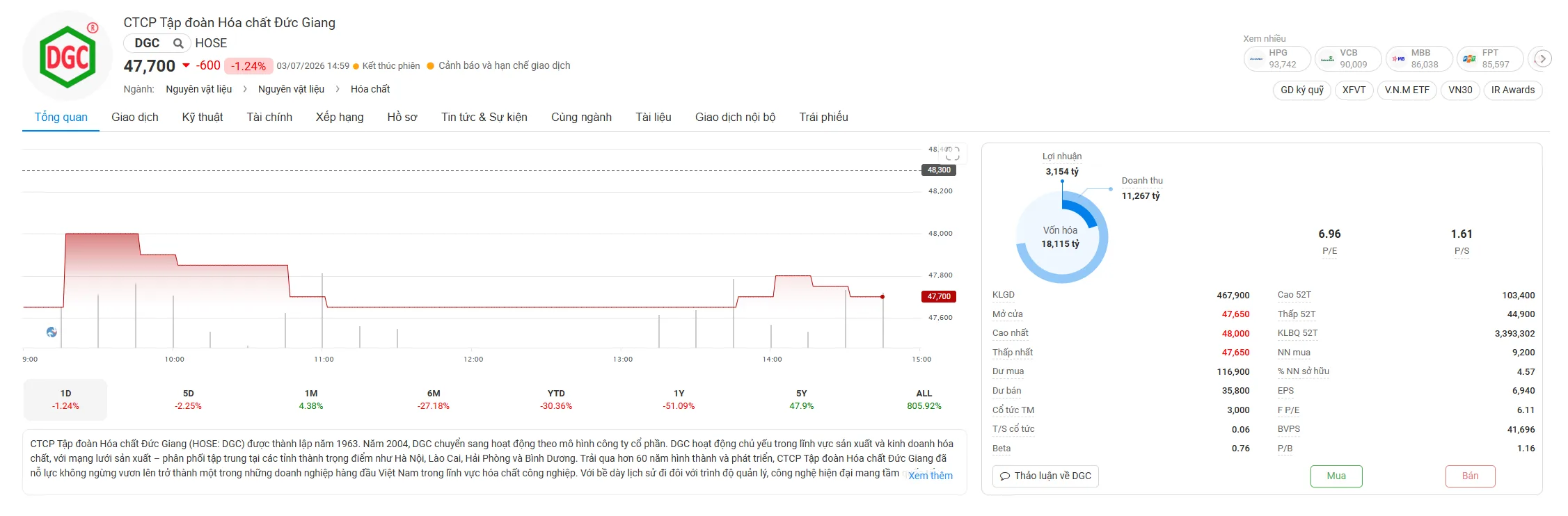Open the Trái phiếu tab
The height and width of the screenshot is (516, 1568).
point(824,117)
